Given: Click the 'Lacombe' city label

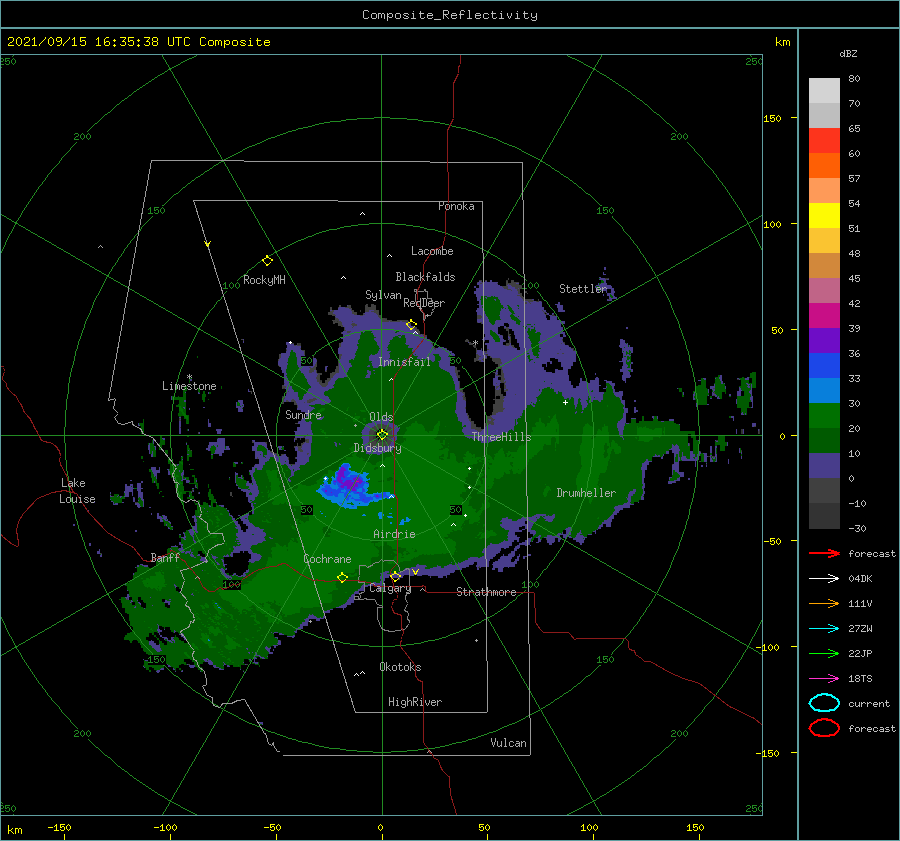Looking at the screenshot, I should 432,251.
